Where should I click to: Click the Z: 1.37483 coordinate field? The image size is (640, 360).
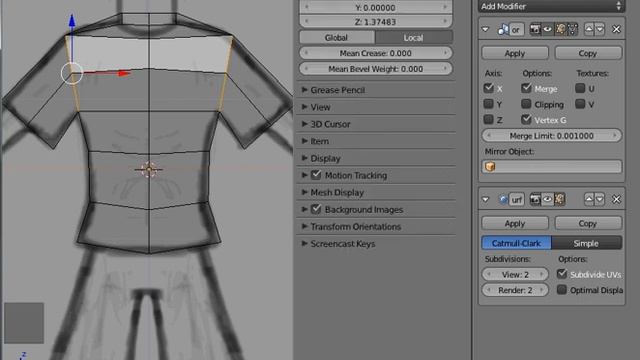[x=376, y=22]
